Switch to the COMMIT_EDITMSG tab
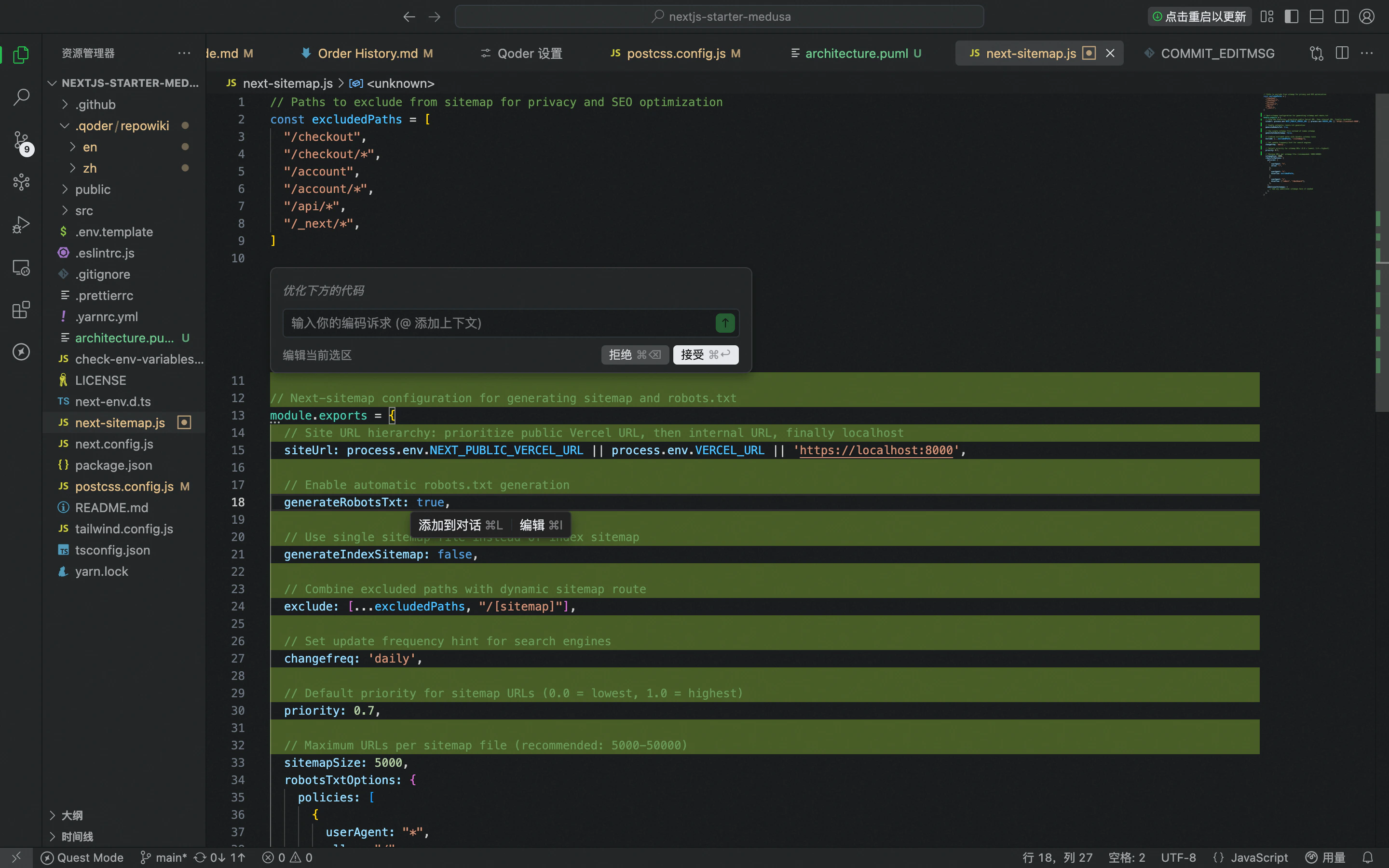Viewport: 1389px width, 868px height. pos(1210,54)
